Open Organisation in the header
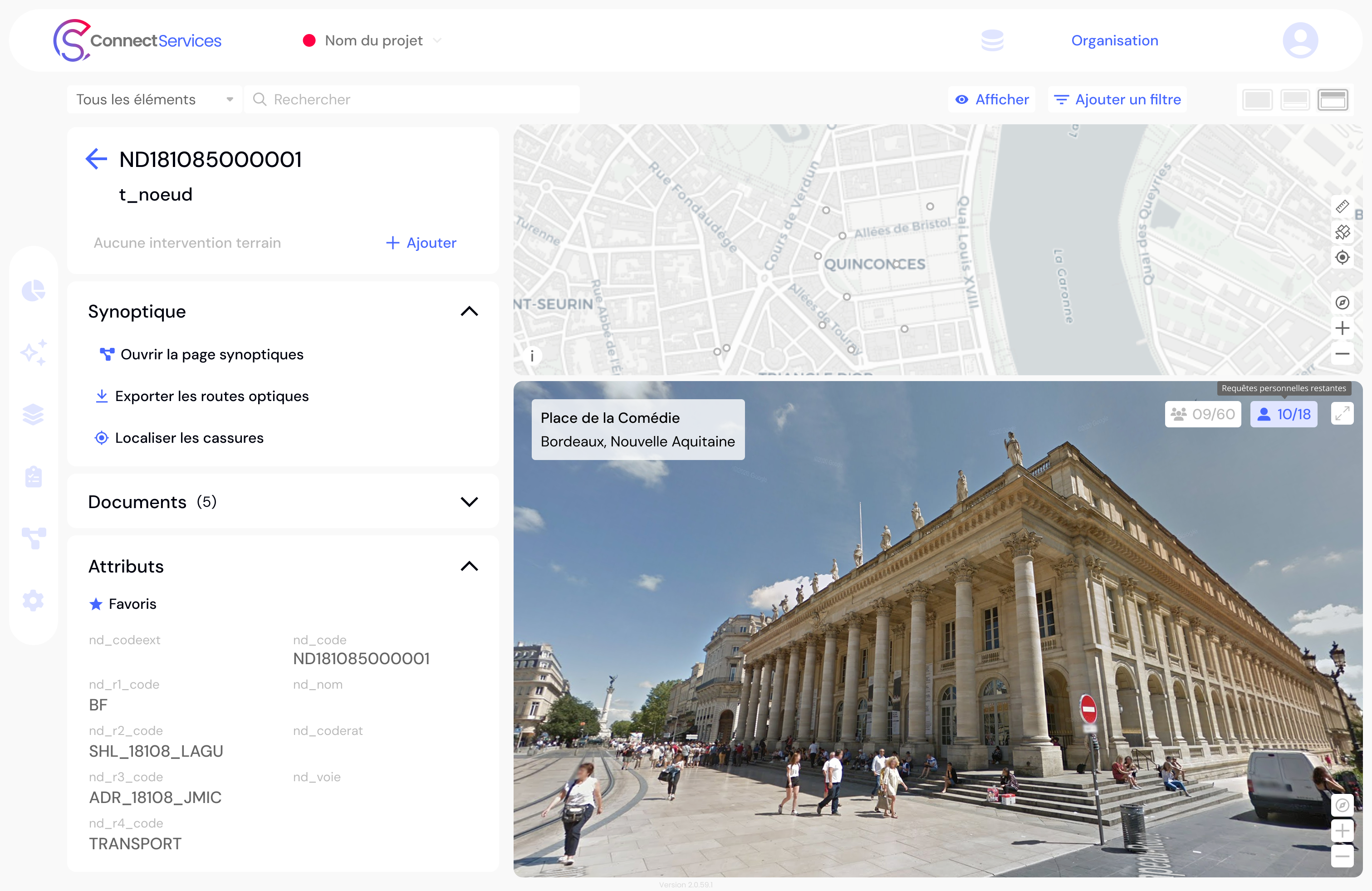 tap(1114, 40)
